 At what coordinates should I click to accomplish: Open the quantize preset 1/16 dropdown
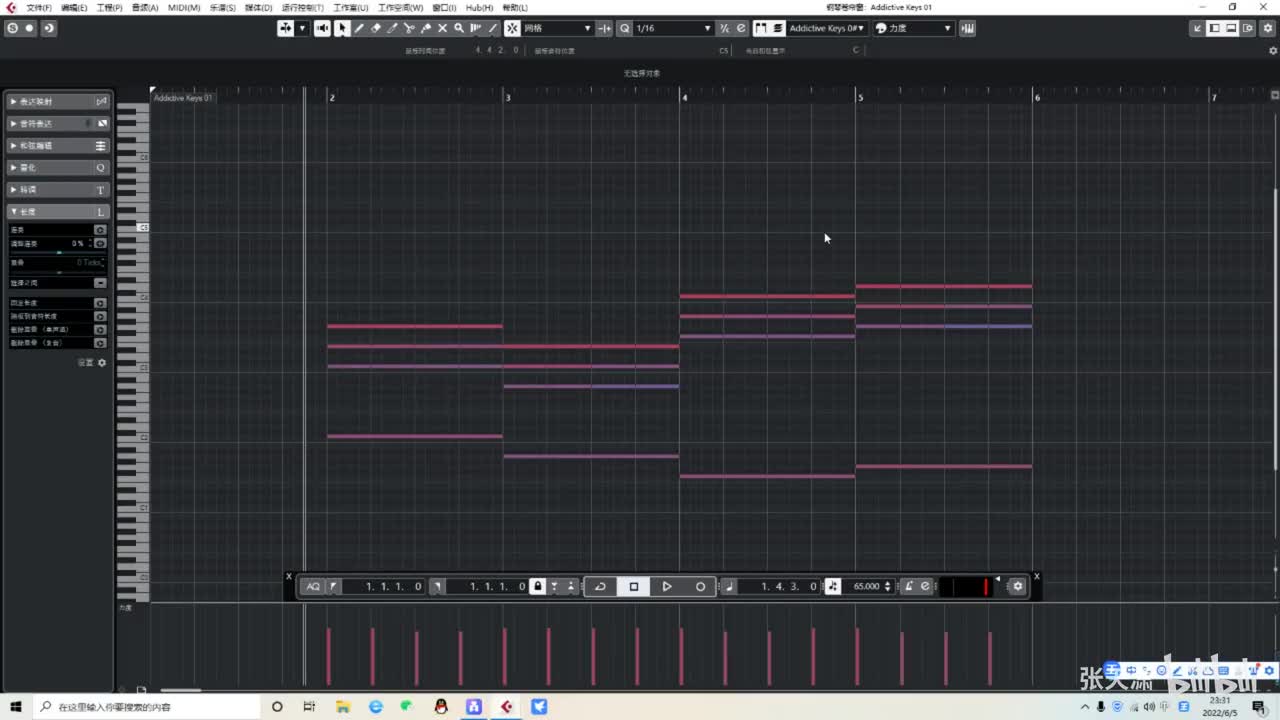[x=674, y=28]
